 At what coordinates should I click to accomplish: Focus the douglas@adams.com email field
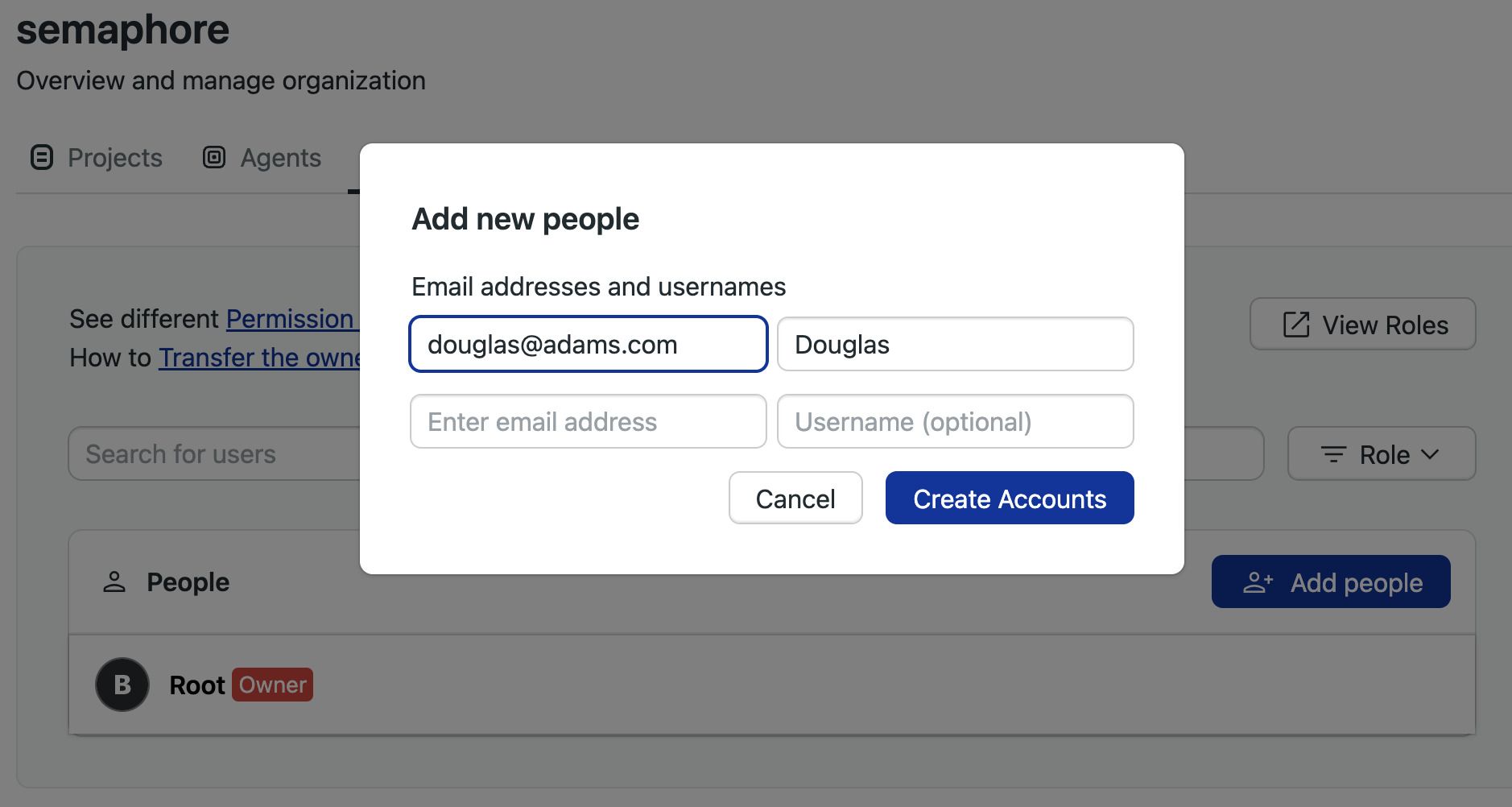[x=589, y=344]
